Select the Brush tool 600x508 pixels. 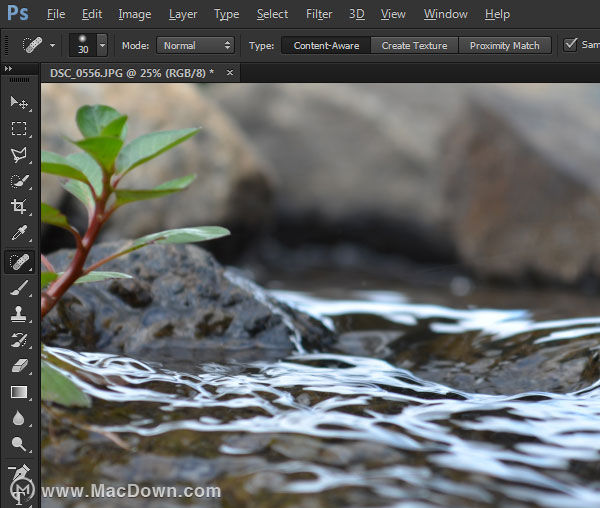point(19,288)
